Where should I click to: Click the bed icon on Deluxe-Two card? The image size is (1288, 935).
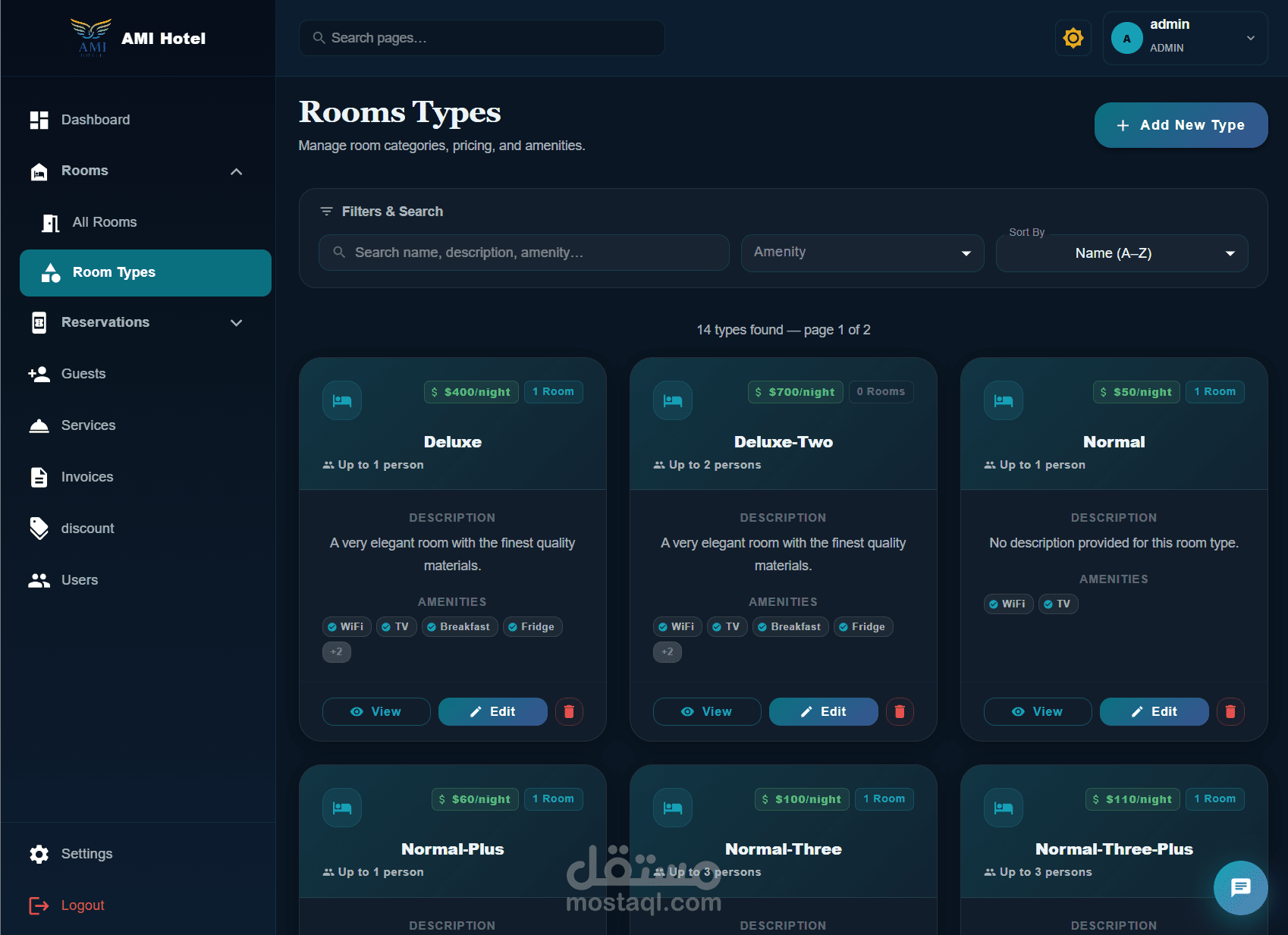pos(673,400)
